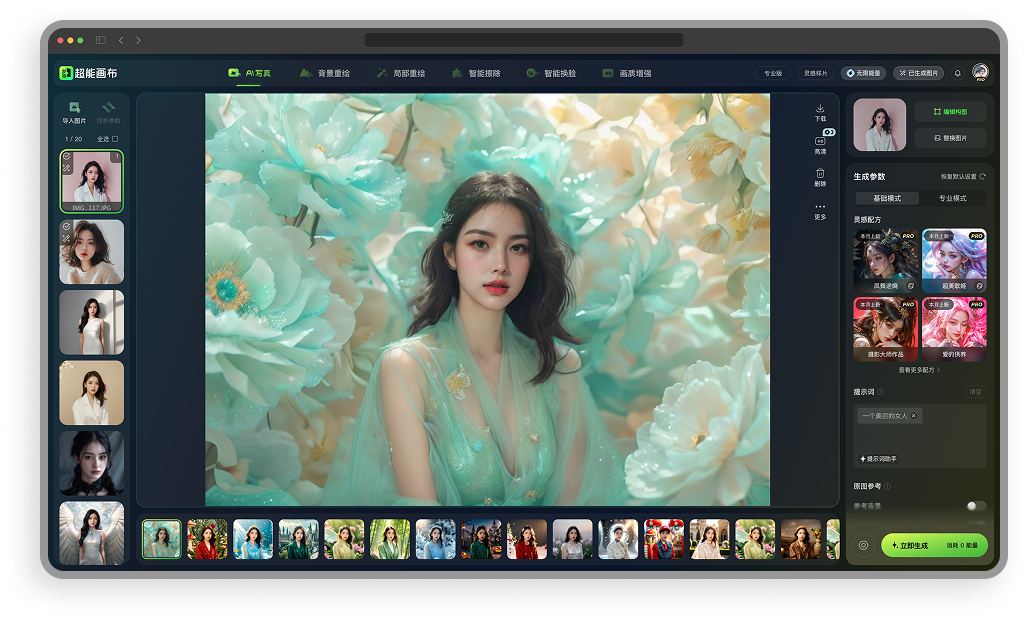This screenshot has height=619, width=1028.
Task: Open the 提示词助手 prompt assistant
Action: point(878,458)
